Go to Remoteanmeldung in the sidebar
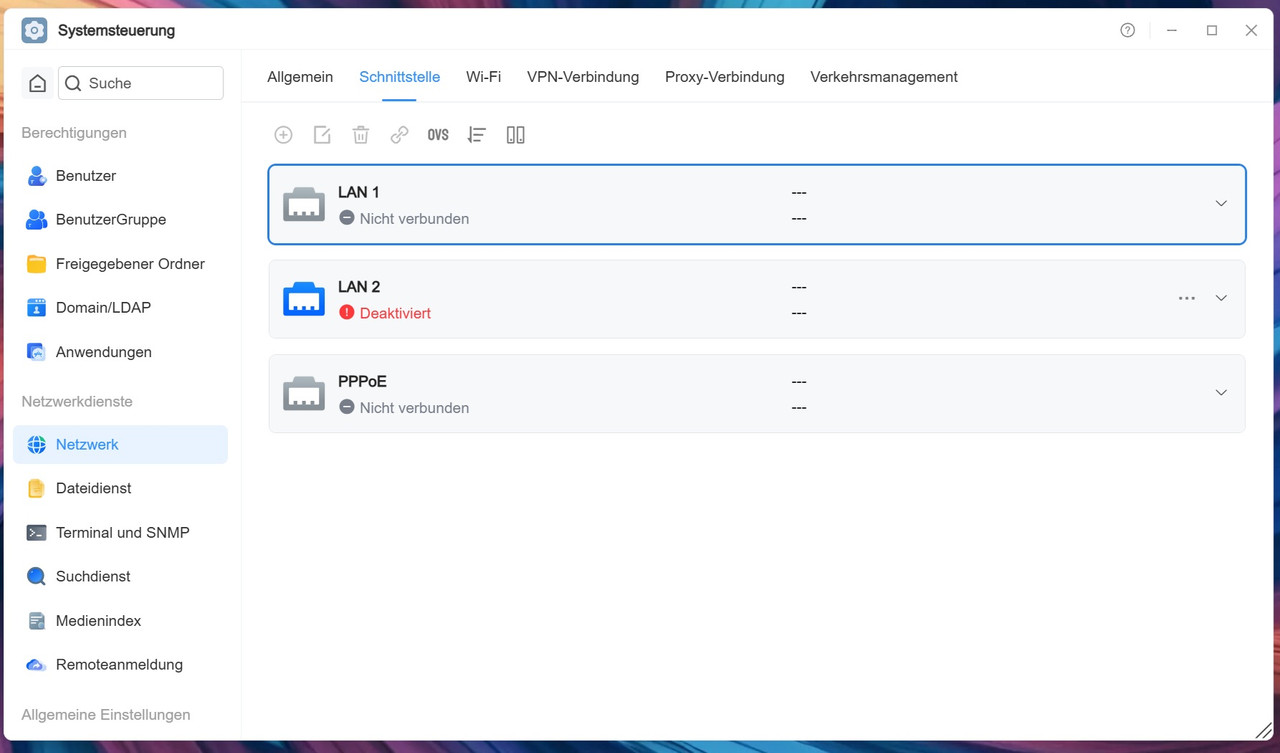 [121, 665]
